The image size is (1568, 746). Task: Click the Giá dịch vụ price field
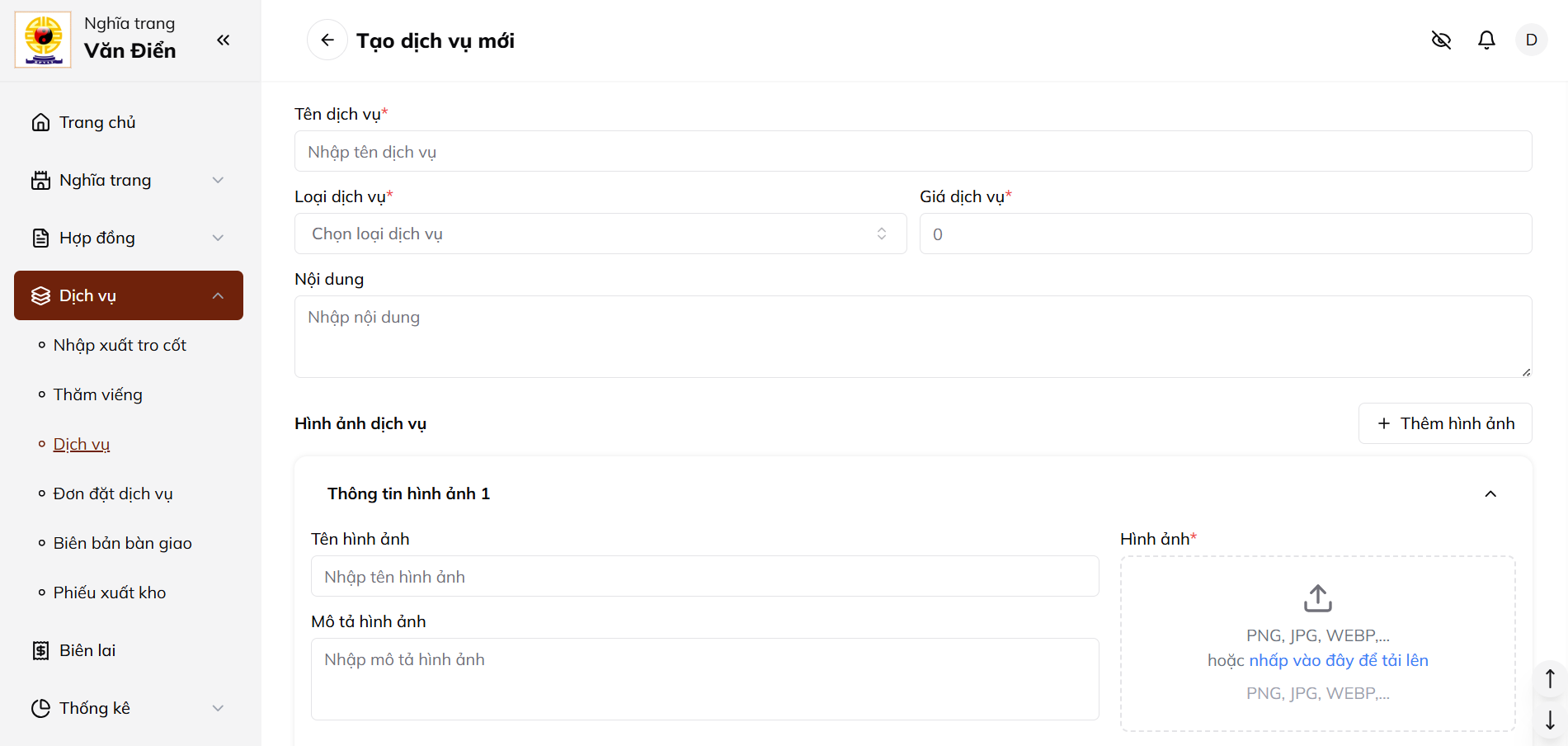coord(1225,234)
